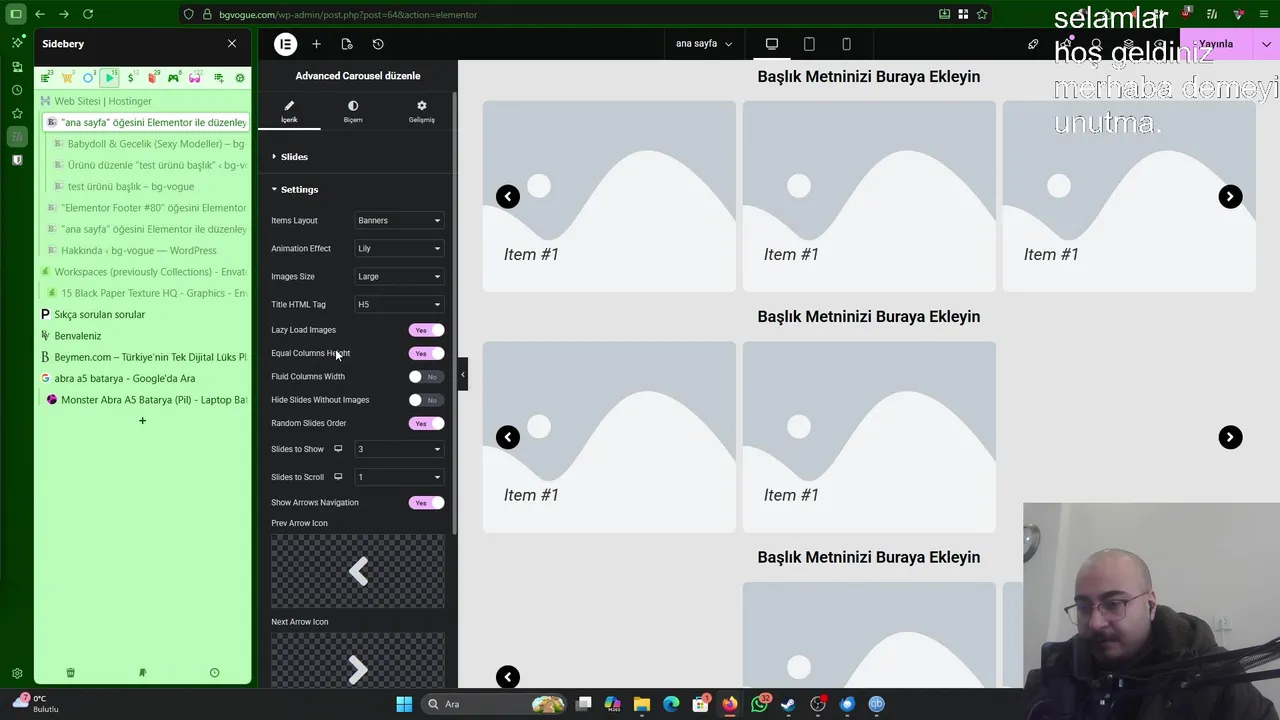Open the Beymen.com tab in Sidebery
The image size is (1280, 720).
coord(143,357)
